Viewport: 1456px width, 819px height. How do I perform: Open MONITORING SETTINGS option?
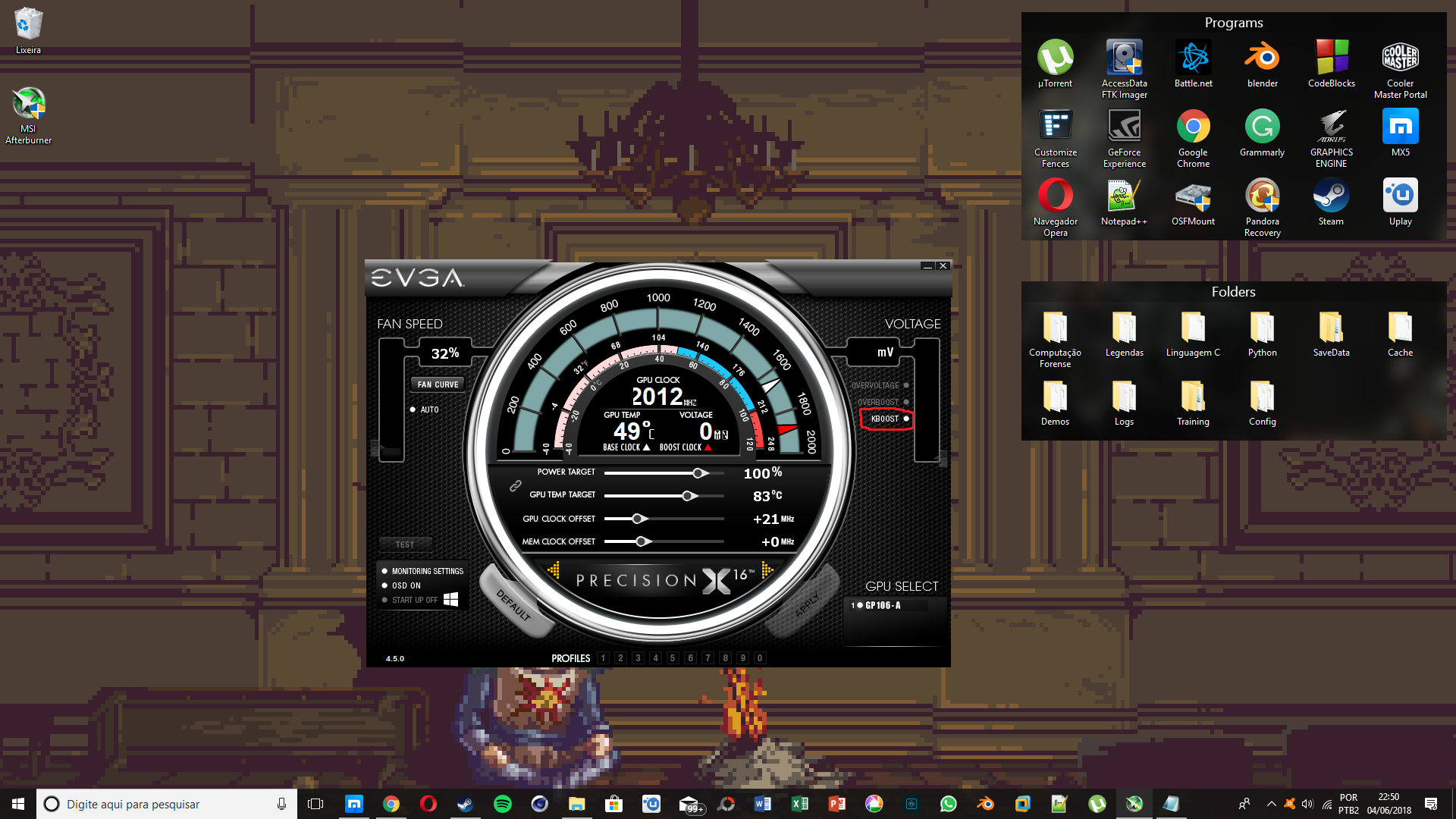[x=422, y=571]
